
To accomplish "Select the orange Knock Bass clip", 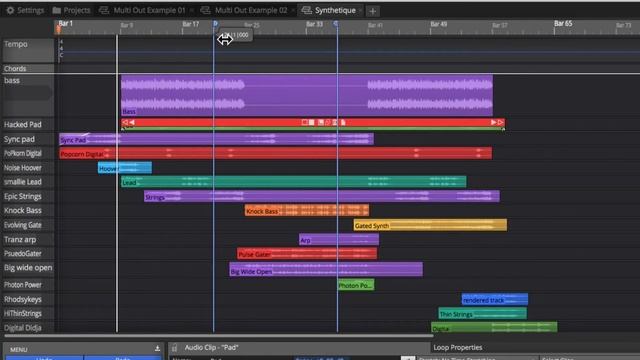I will tap(307, 211).
